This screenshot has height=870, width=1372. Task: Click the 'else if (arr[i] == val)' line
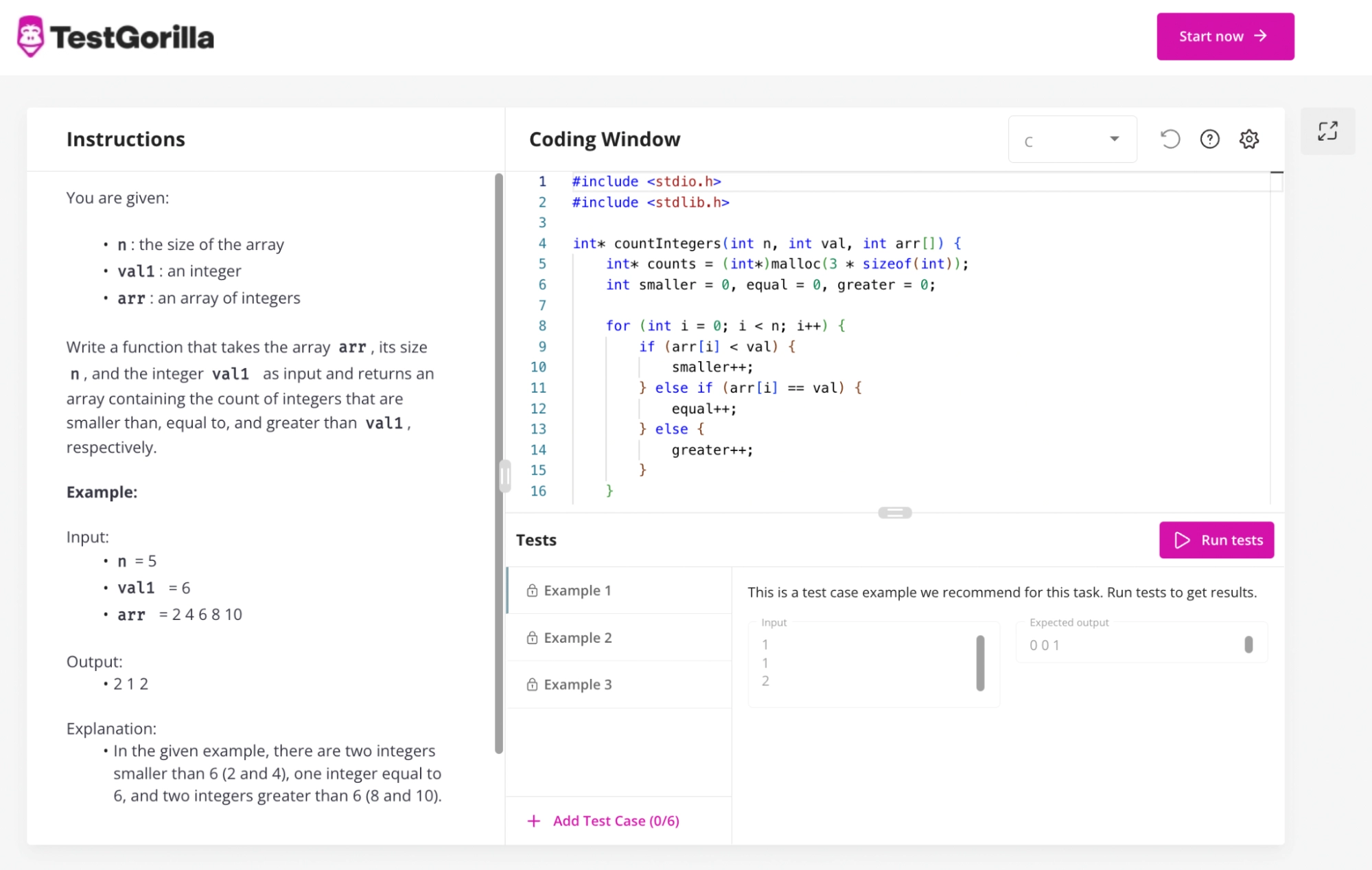point(750,388)
